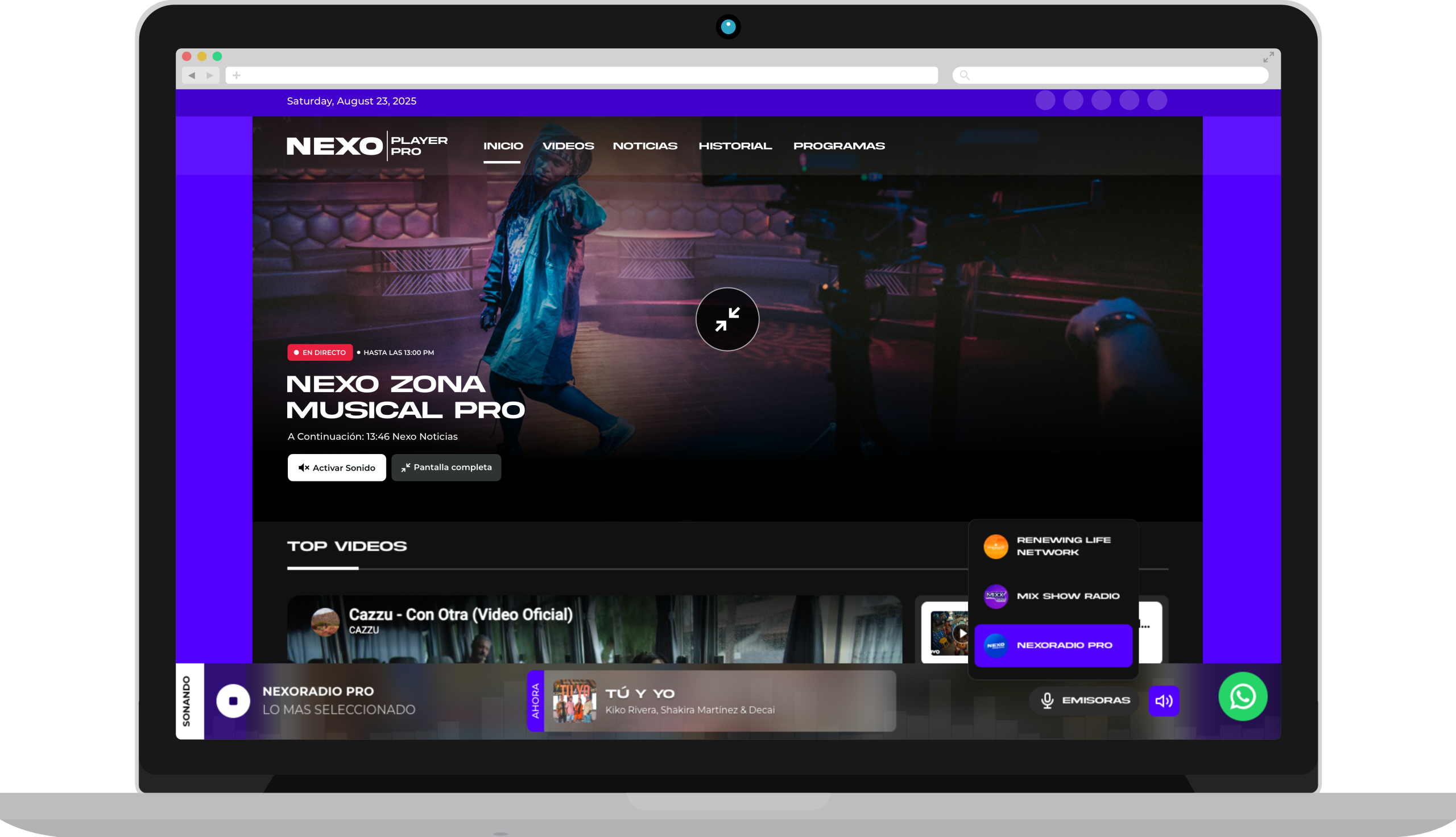This screenshot has height=837, width=1456.
Task: Click the Top Videos heading
Action: [x=347, y=546]
